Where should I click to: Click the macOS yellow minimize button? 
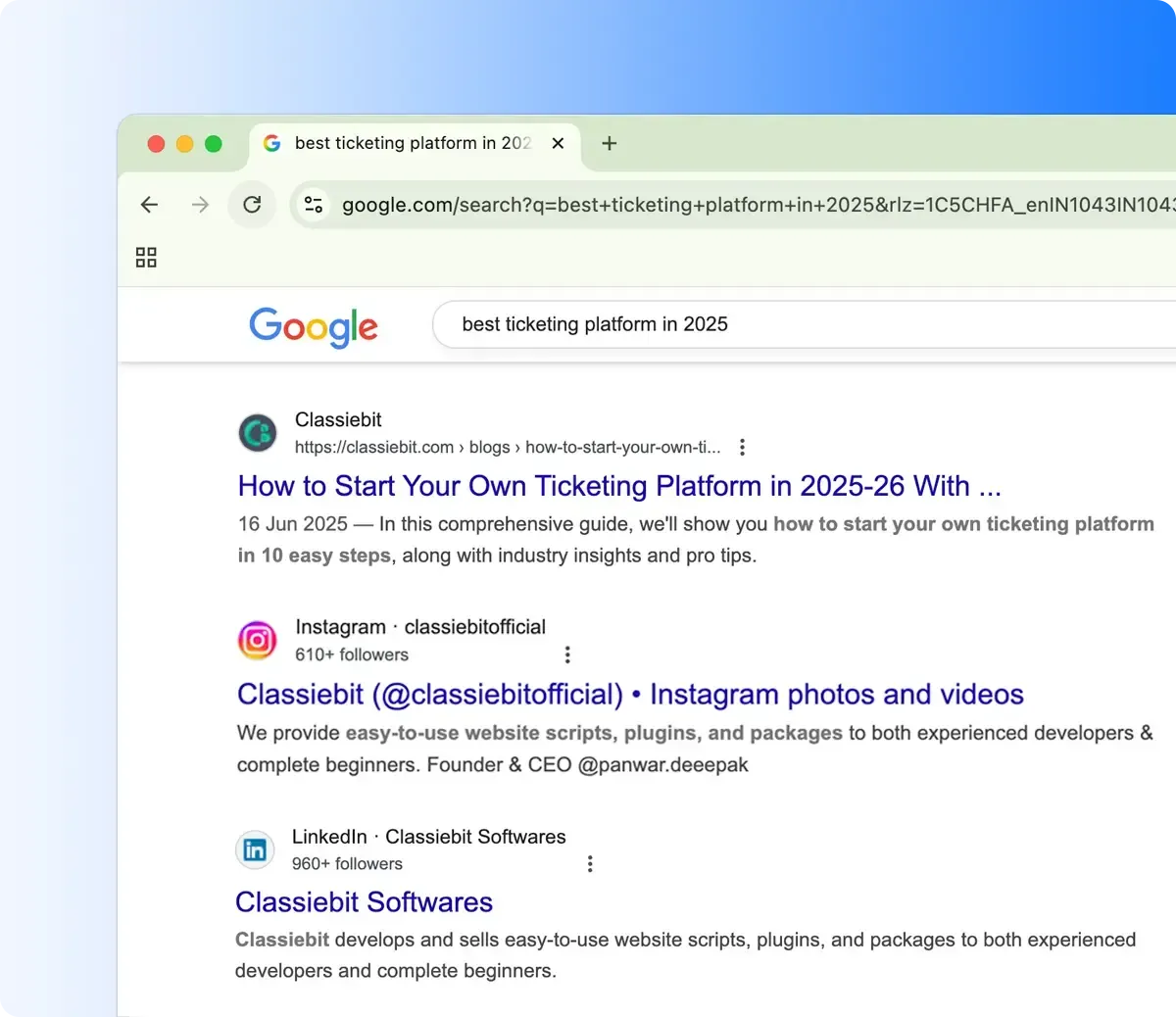(184, 144)
